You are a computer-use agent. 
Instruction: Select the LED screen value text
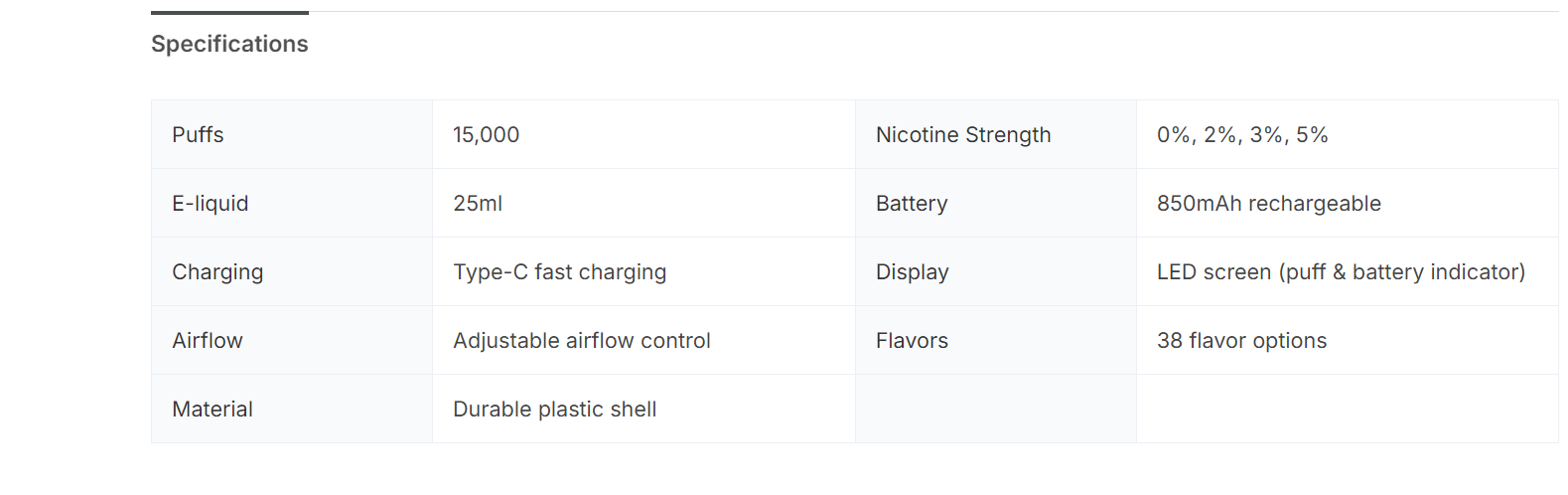tap(1341, 272)
